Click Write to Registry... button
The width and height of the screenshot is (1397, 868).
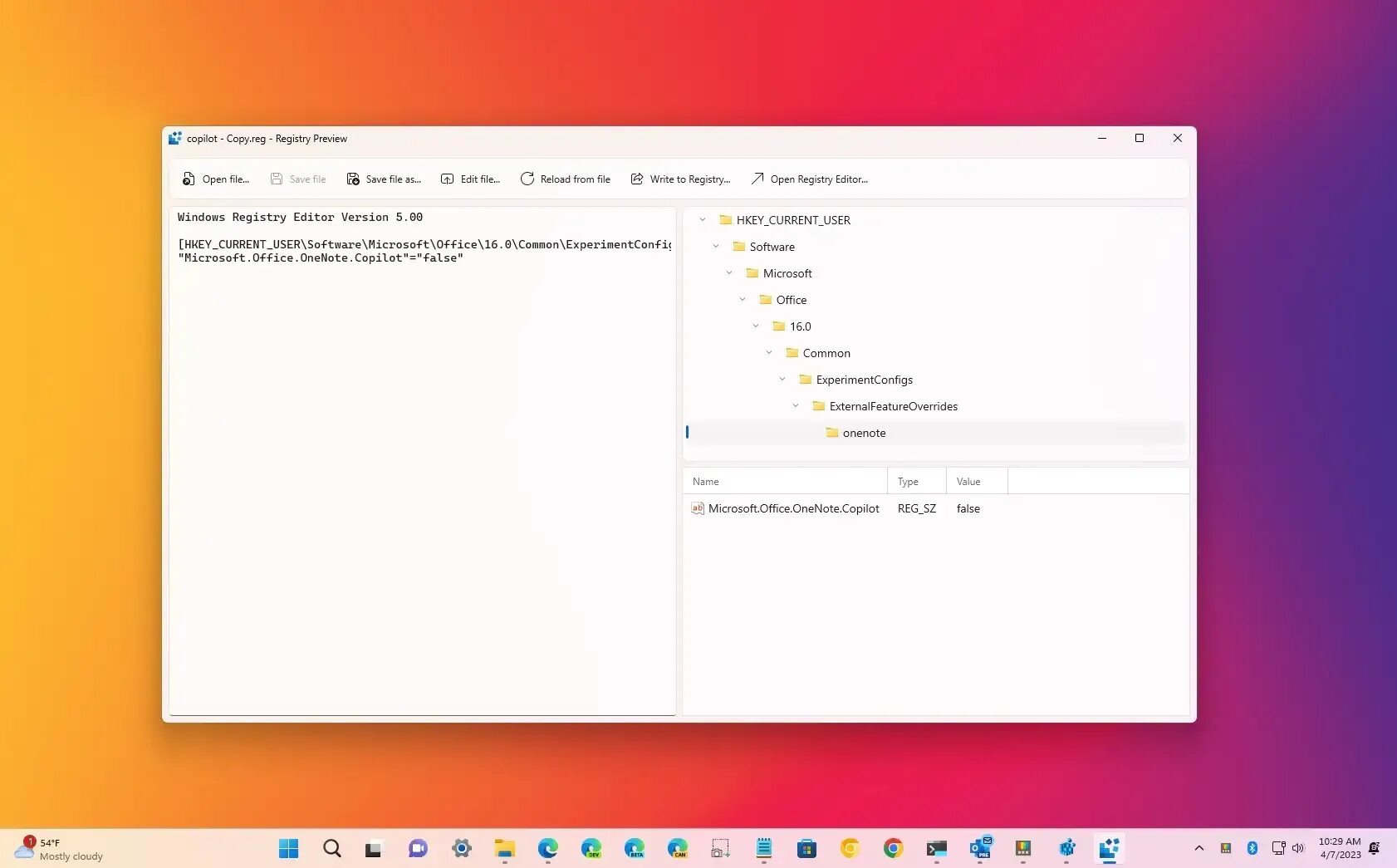(x=680, y=179)
